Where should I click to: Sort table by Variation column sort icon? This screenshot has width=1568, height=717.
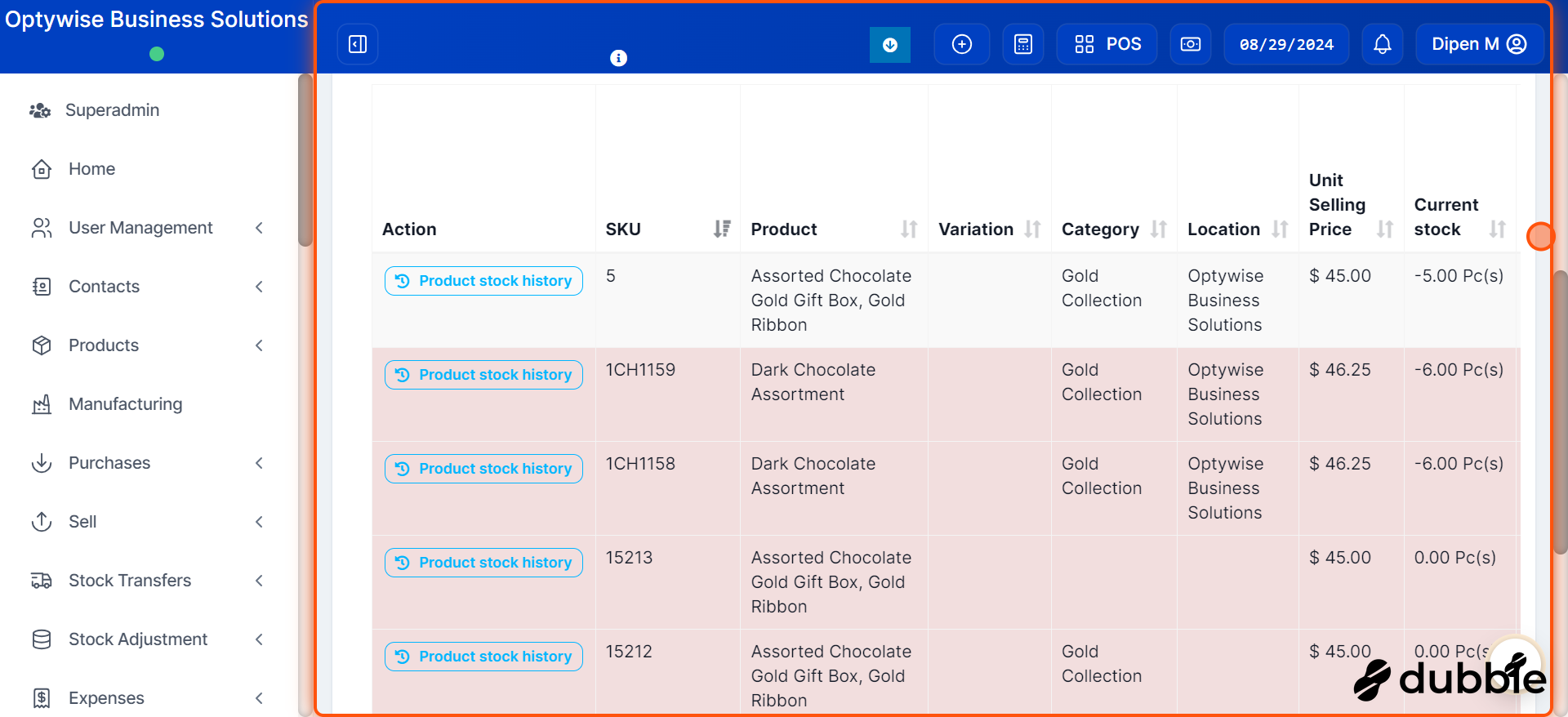1032,229
